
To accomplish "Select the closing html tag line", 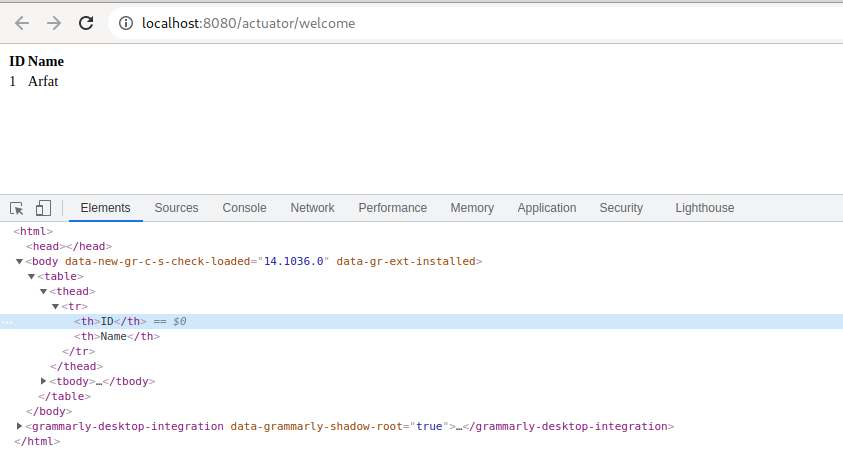I will (x=37, y=441).
